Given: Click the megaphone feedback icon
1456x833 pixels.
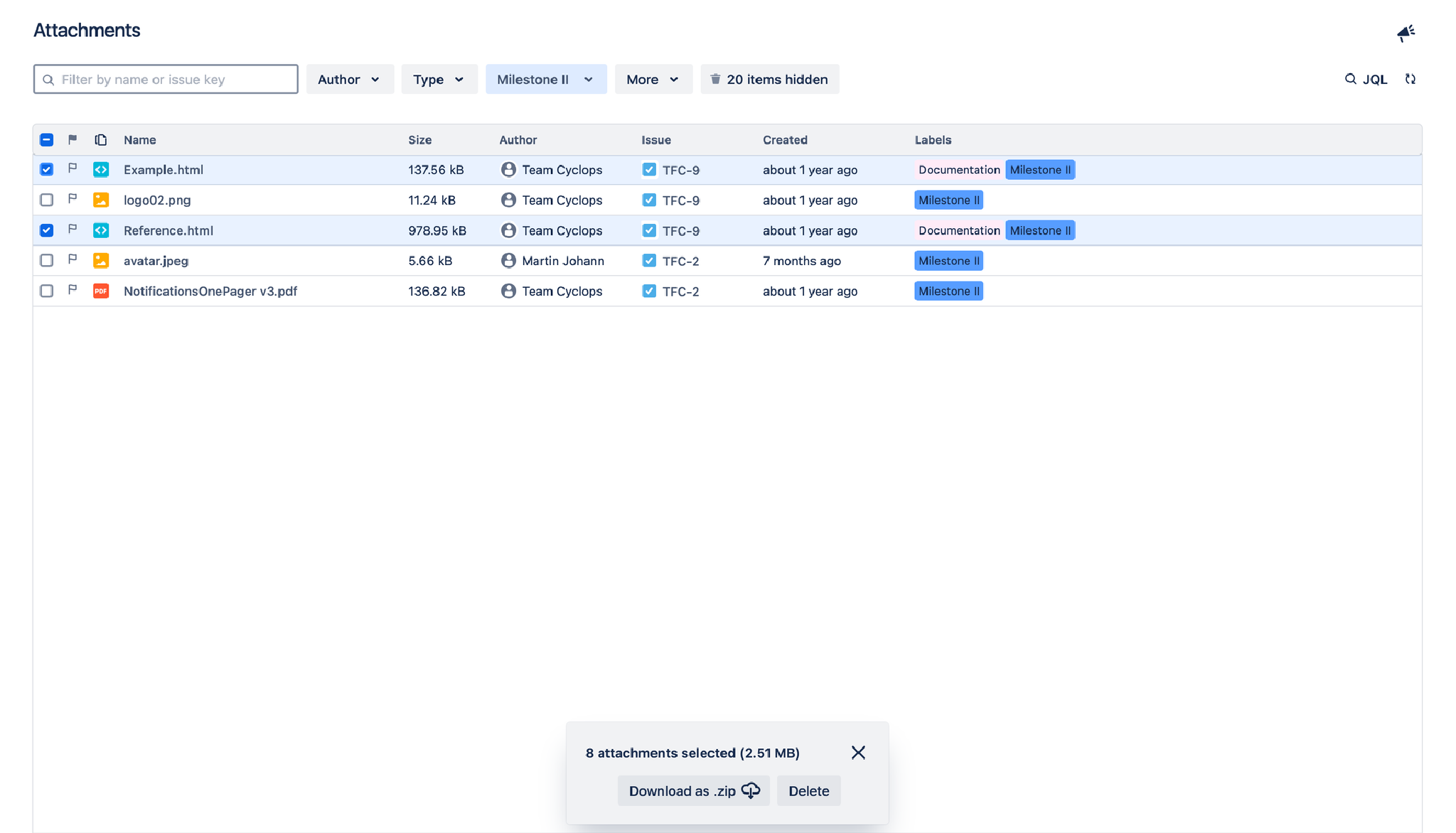Looking at the screenshot, I should tap(1406, 33).
